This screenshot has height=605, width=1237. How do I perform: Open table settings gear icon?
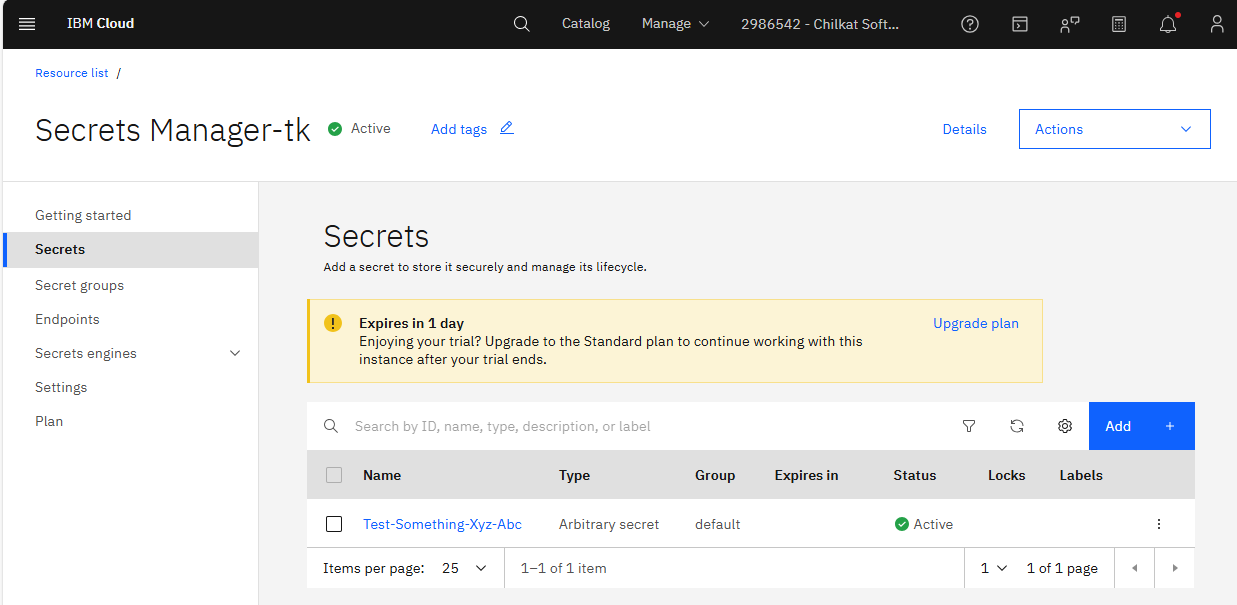[x=1065, y=426]
